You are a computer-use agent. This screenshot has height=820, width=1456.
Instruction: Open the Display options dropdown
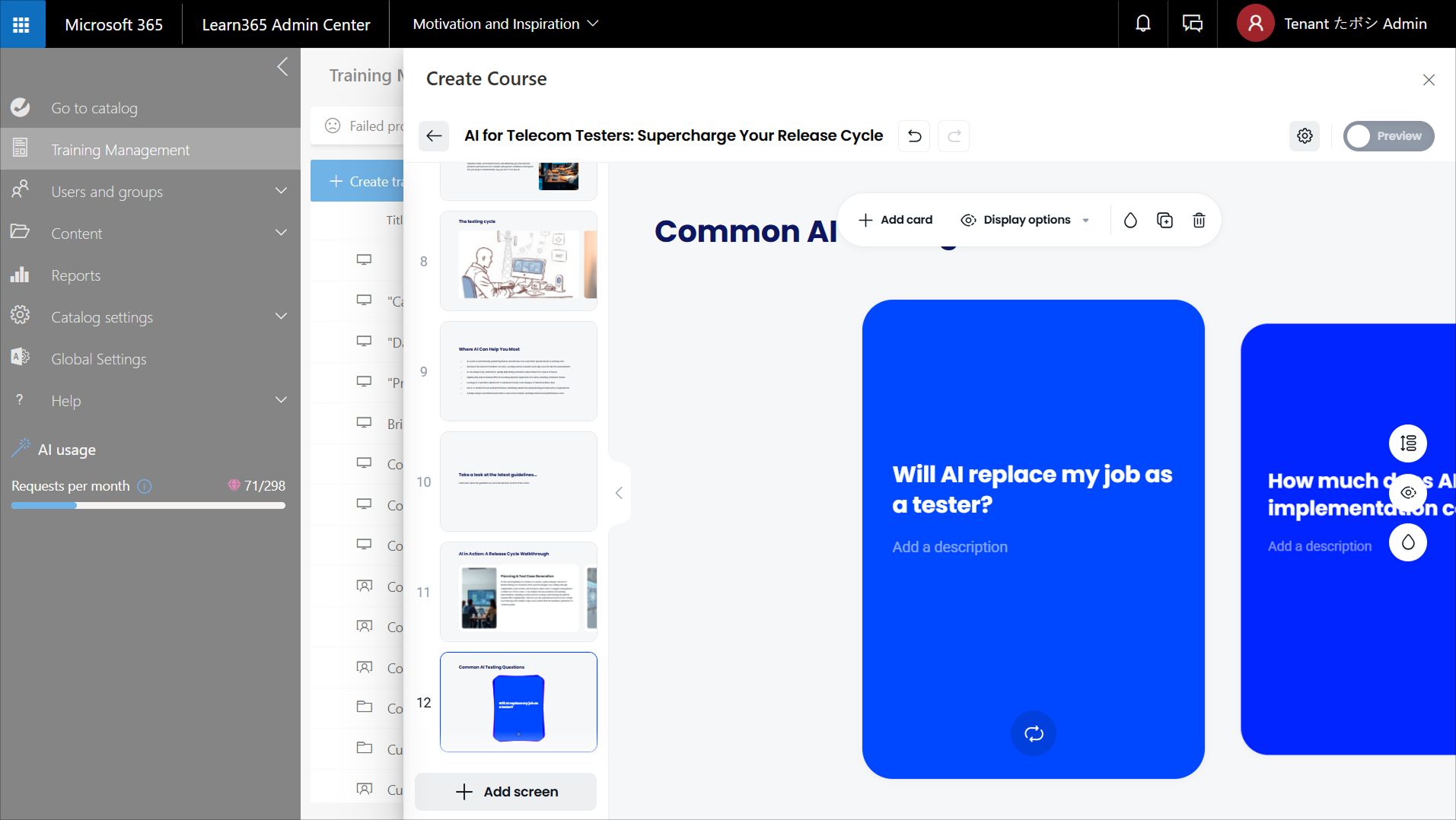1025,221
